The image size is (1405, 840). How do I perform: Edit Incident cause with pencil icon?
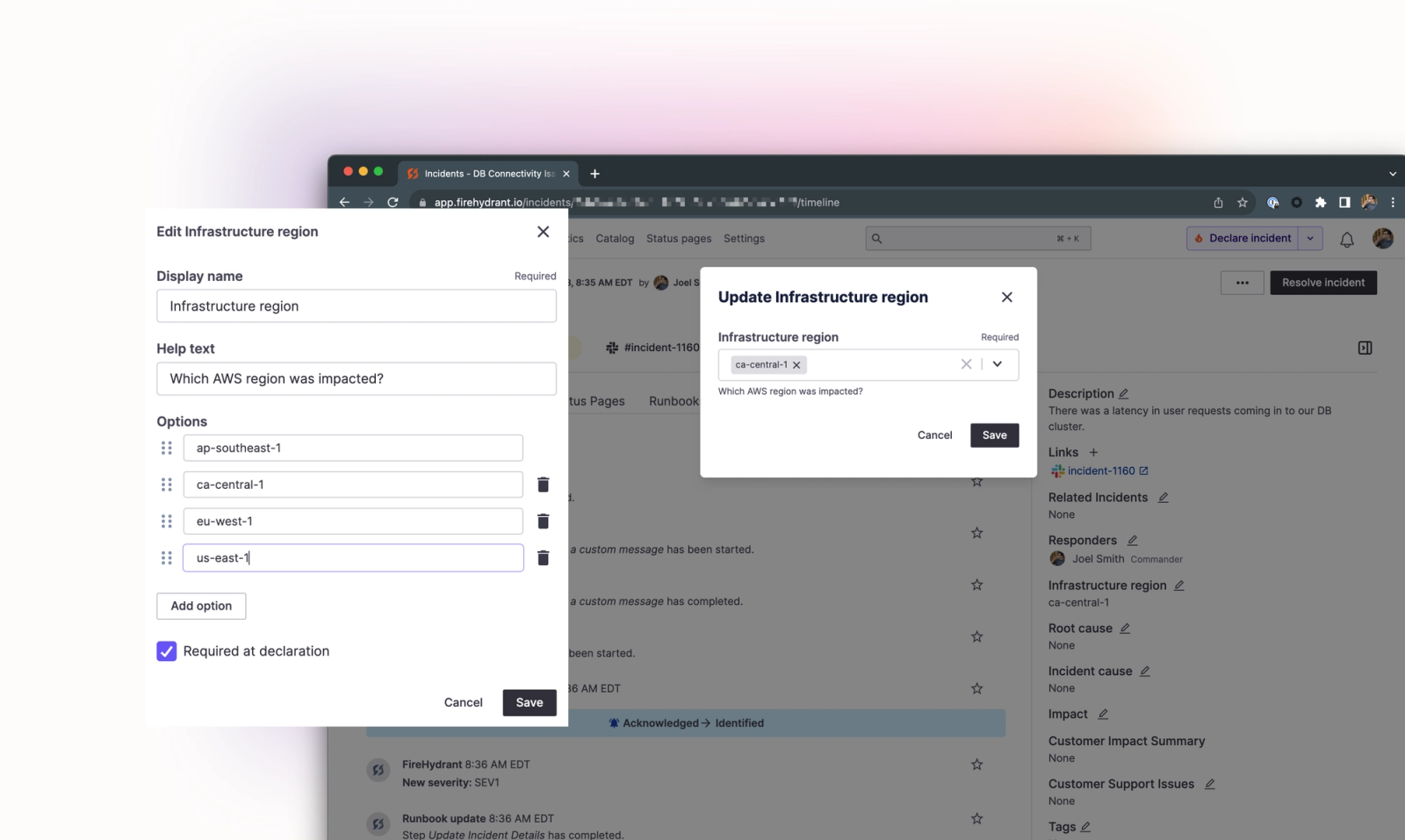pyautogui.click(x=1144, y=671)
